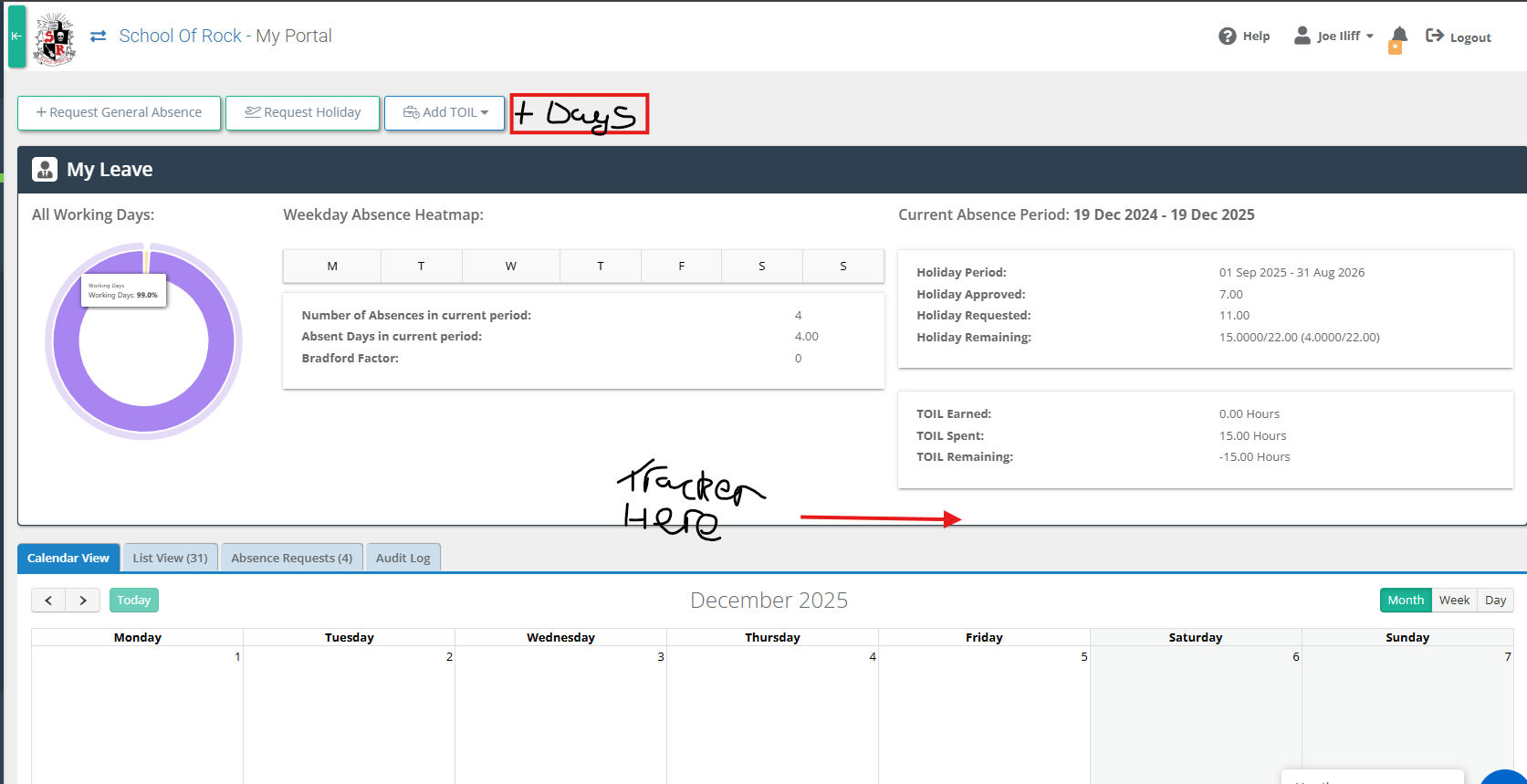This screenshot has height=784, width=1527.
Task: Click the portal switch arrows icon
Action: pos(99,37)
